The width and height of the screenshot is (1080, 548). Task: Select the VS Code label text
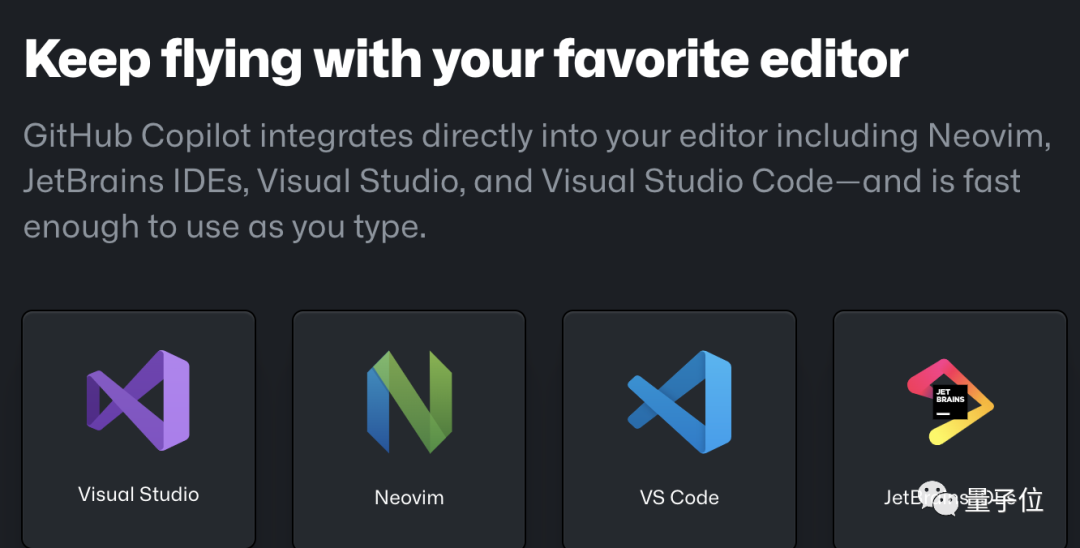679,497
